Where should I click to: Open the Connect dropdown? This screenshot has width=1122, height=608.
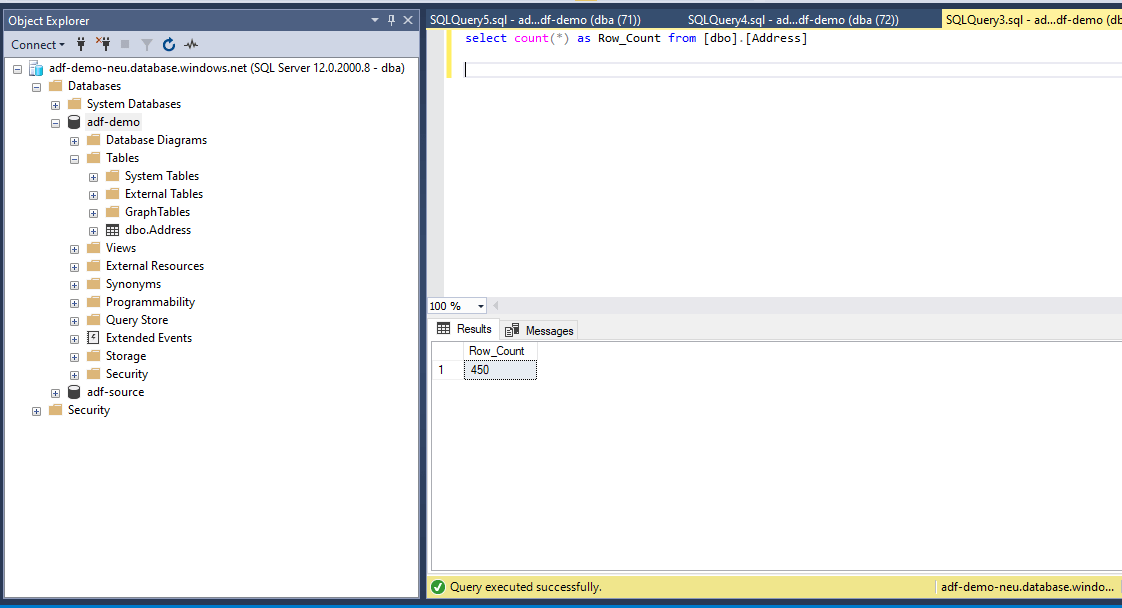pyautogui.click(x=38, y=44)
